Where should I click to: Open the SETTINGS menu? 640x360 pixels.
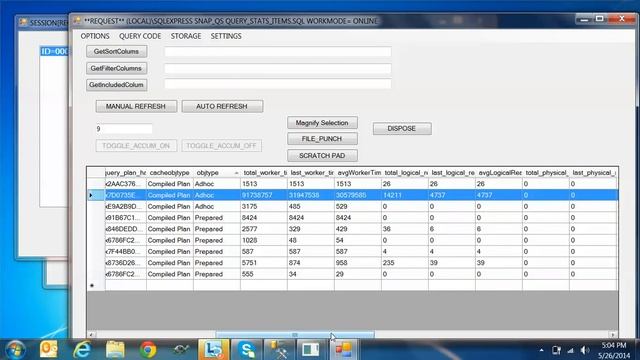tap(226, 36)
